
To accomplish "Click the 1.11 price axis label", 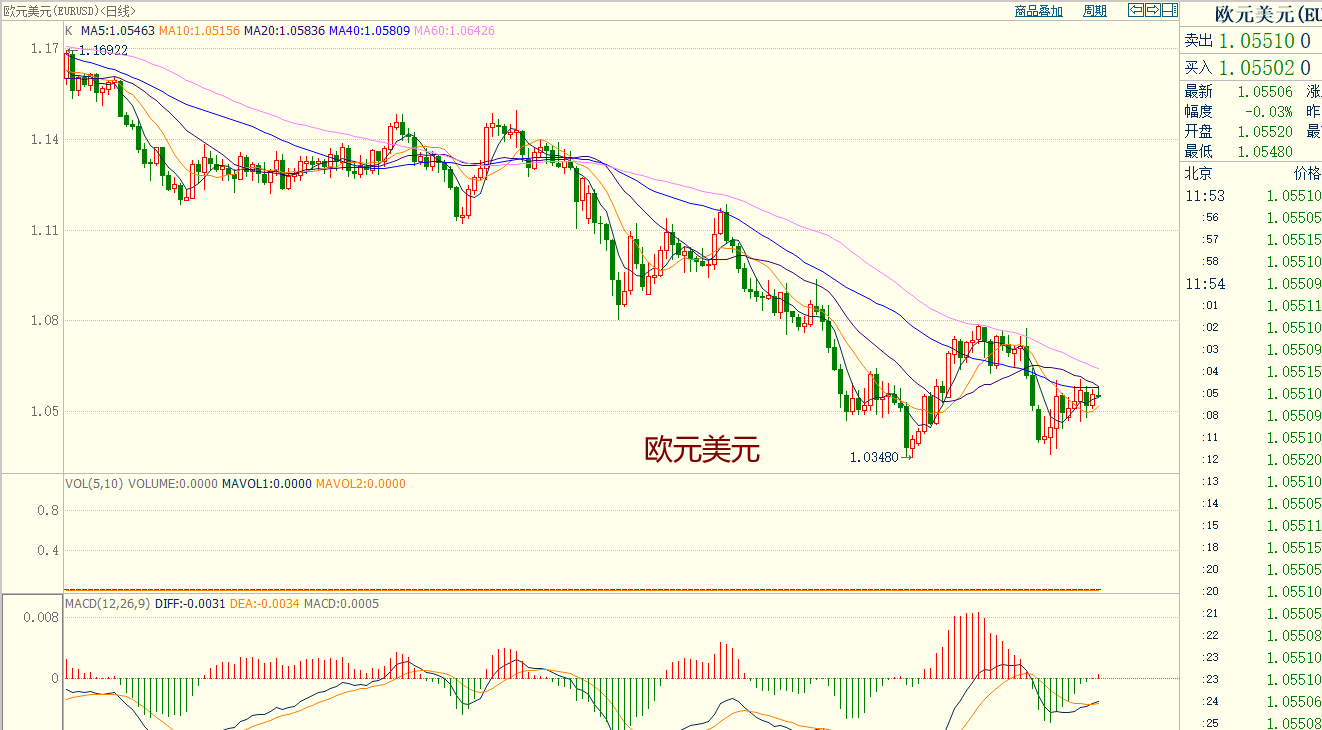I will (44, 230).
